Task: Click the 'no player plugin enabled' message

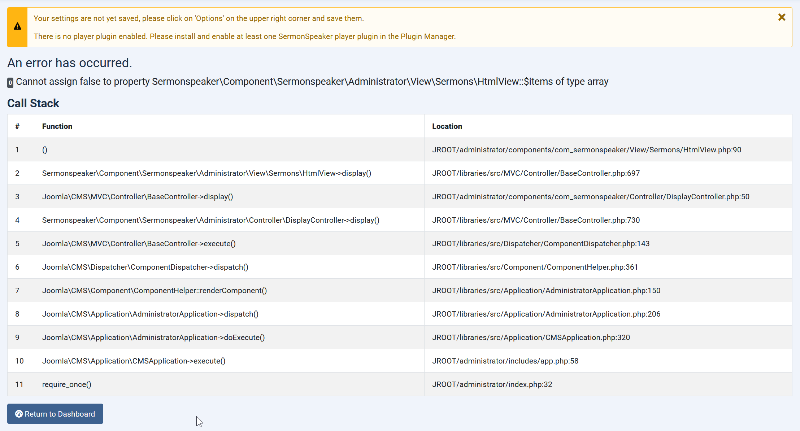Action: [x=244, y=36]
